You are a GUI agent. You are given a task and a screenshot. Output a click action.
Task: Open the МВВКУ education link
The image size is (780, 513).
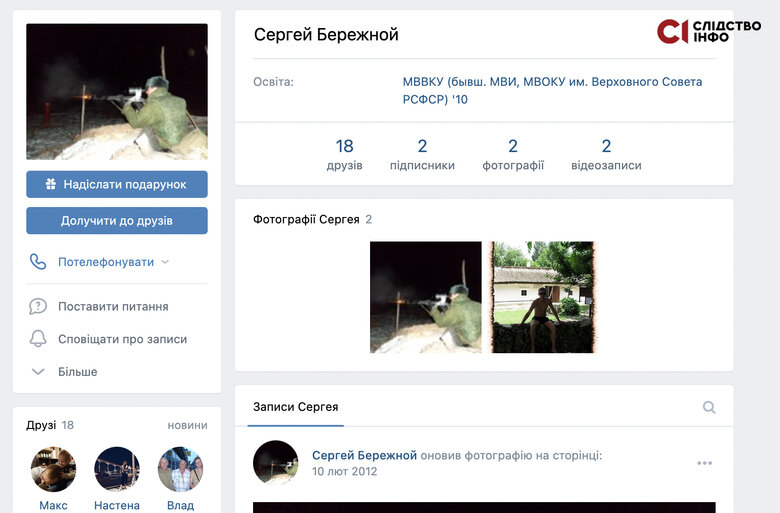[x=552, y=91]
